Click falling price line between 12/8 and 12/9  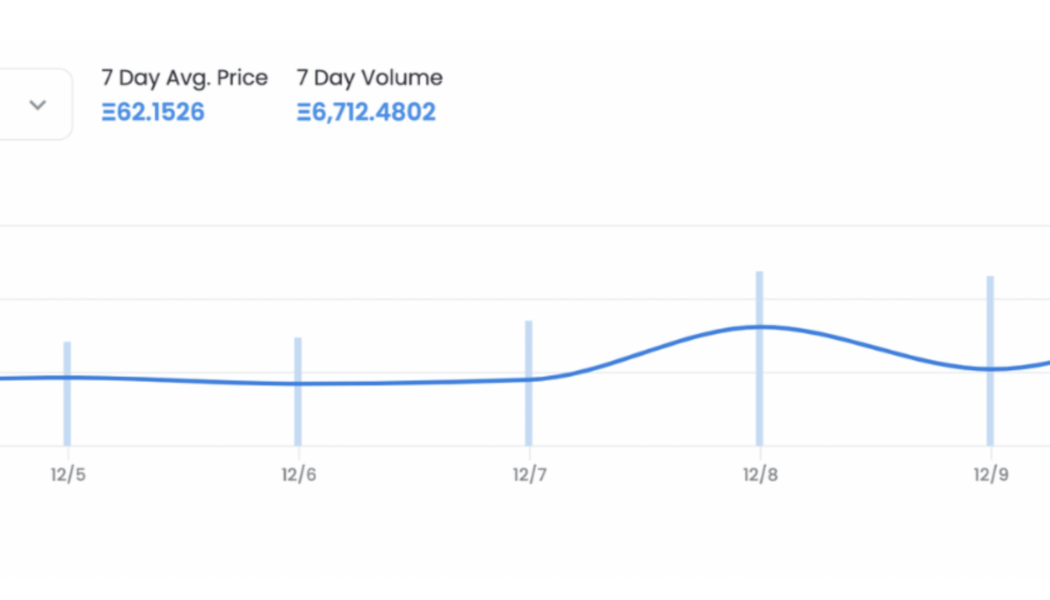(x=875, y=347)
